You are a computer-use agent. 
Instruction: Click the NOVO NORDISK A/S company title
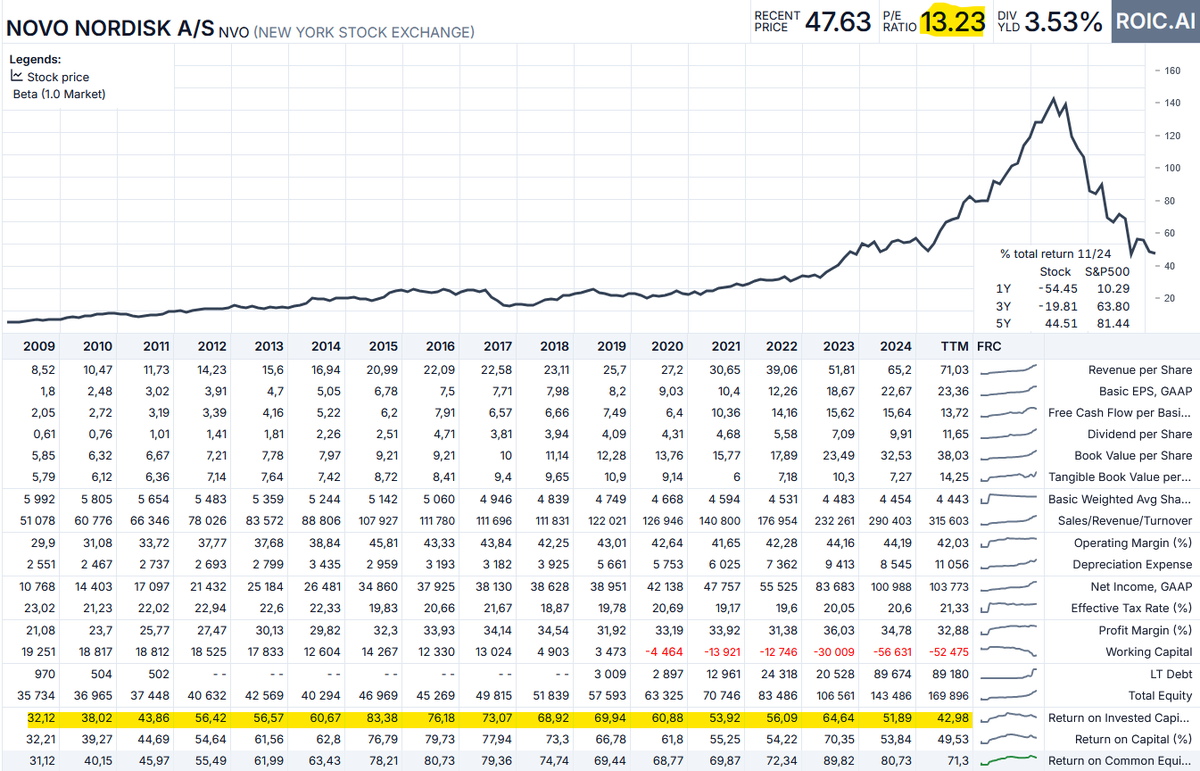pos(110,29)
